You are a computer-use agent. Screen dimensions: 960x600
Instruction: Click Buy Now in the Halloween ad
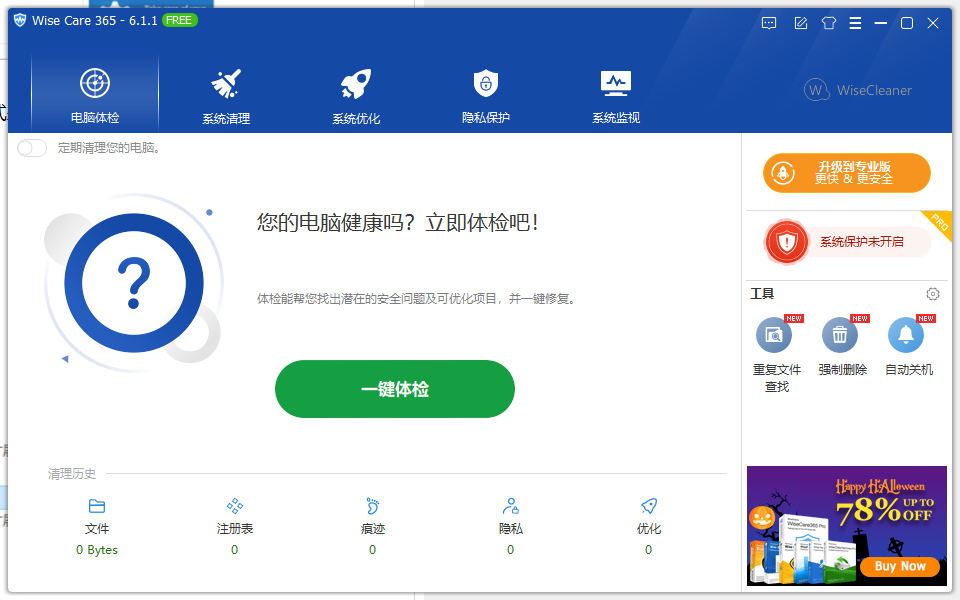click(x=899, y=566)
